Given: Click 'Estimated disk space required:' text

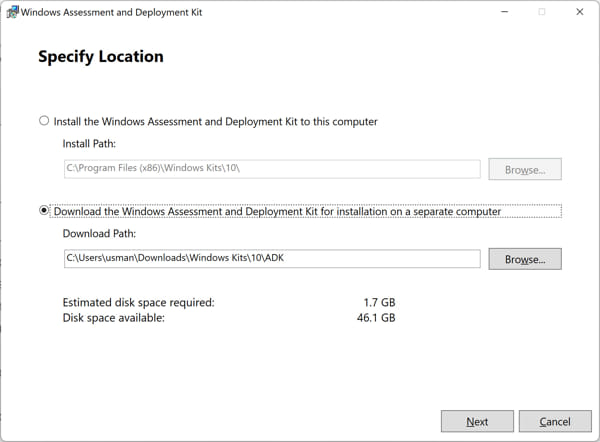Looking at the screenshot, I should [139, 302].
